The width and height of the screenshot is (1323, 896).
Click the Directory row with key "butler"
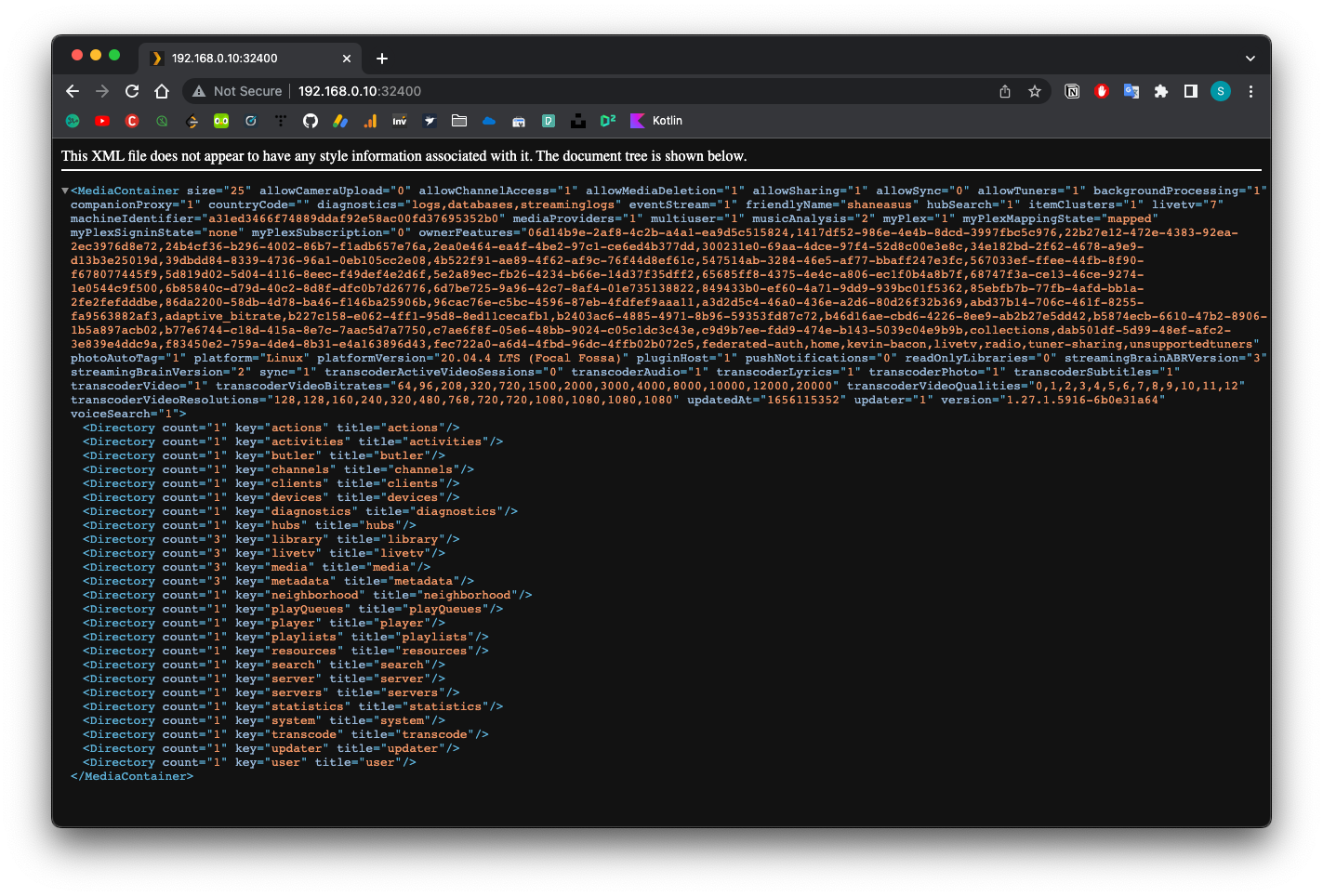[264, 455]
